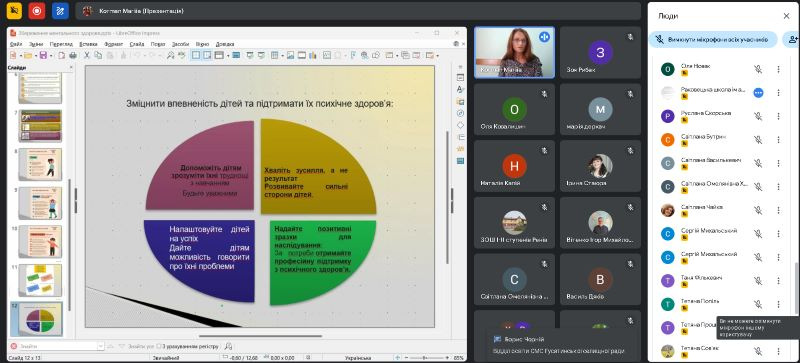The width and height of the screenshot is (800, 363).
Task: Click the Insert Chart icon
Action: pos(312,55)
